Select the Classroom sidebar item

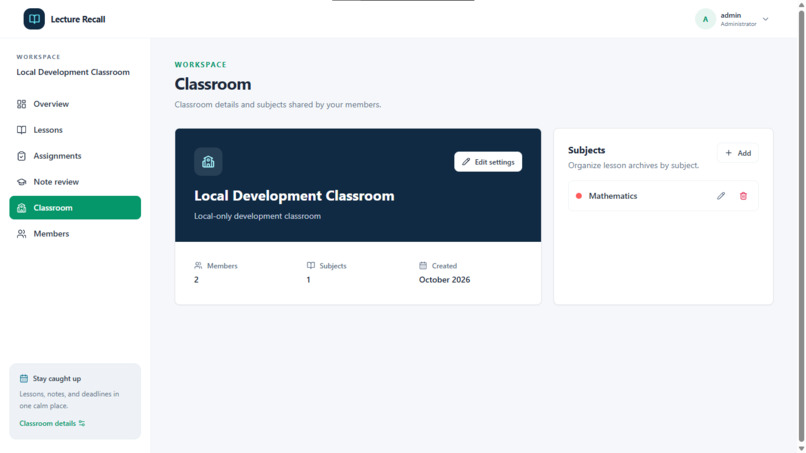pos(75,208)
